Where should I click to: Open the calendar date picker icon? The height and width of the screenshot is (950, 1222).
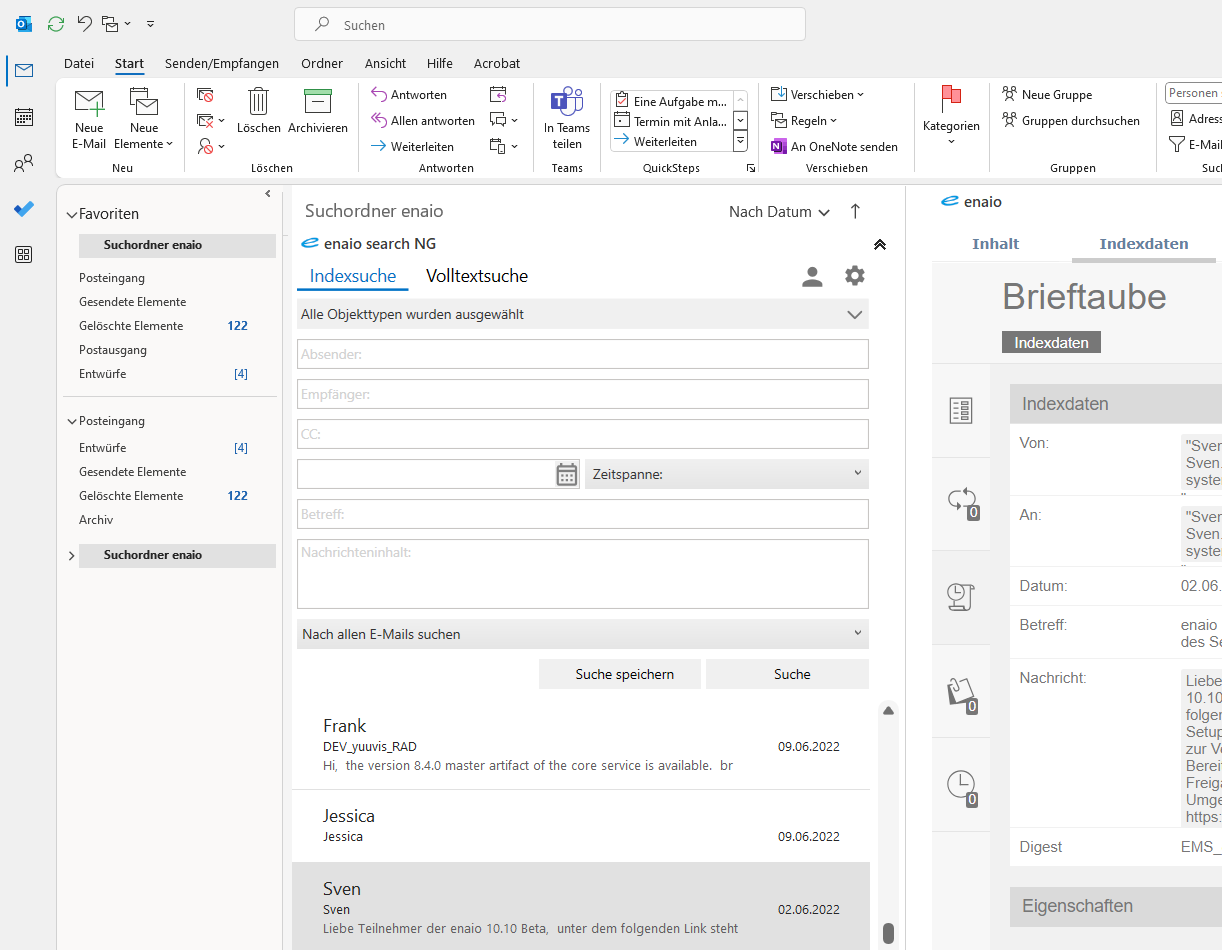[x=567, y=474]
